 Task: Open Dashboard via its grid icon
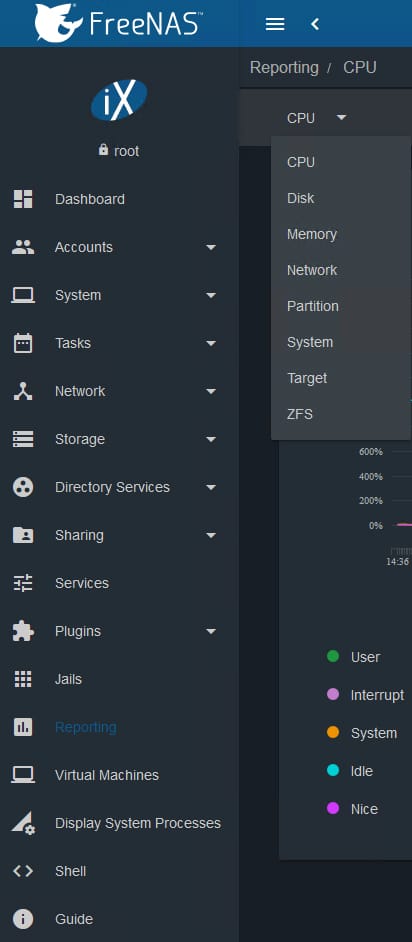pos(23,199)
